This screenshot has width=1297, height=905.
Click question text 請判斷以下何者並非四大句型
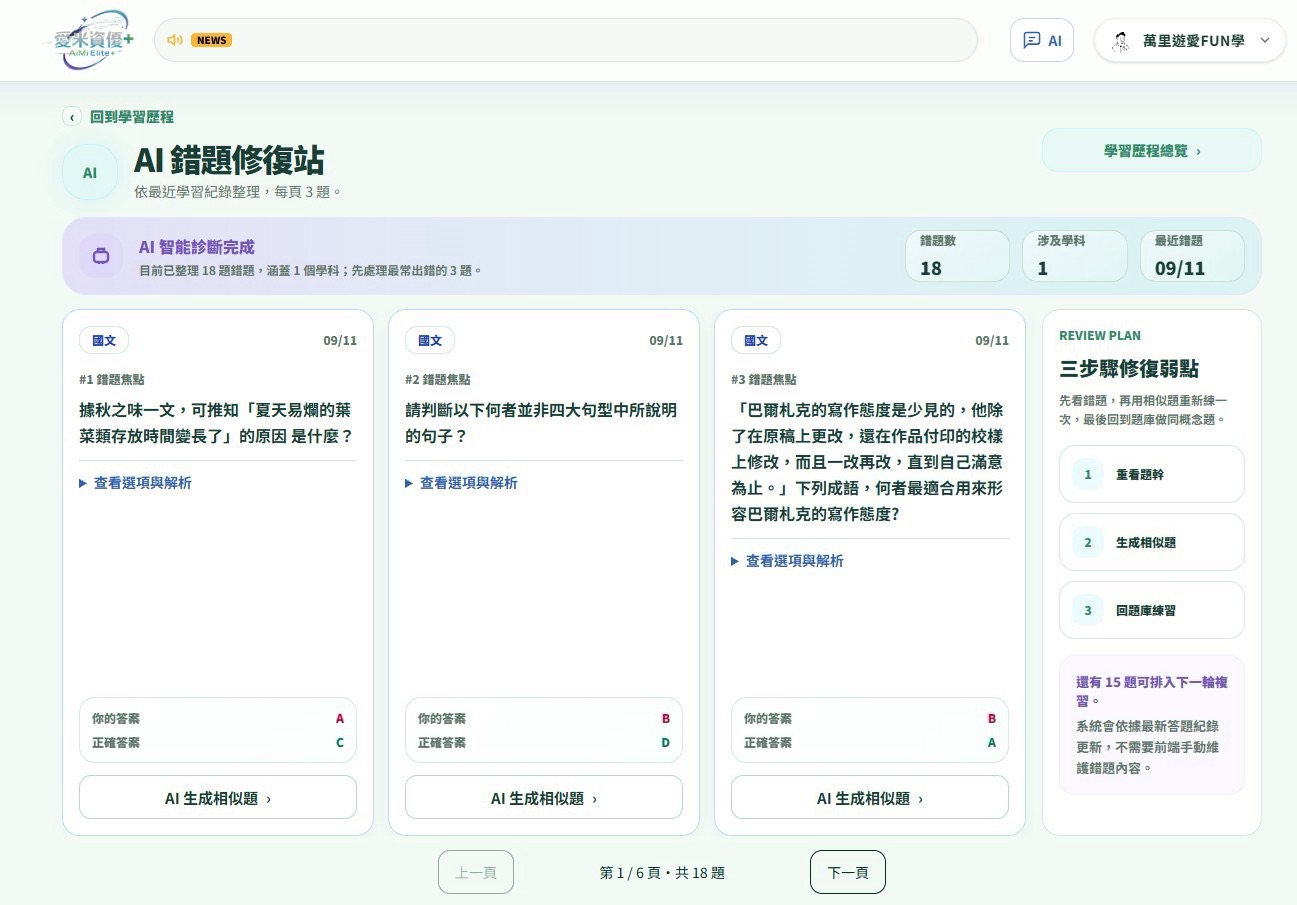(x=541, y=423)
